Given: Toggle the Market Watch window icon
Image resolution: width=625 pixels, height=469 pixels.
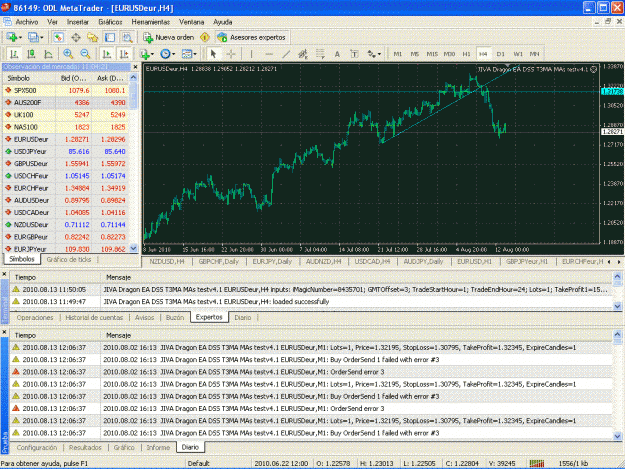Looking at the screenshot, I should [59, 37].
